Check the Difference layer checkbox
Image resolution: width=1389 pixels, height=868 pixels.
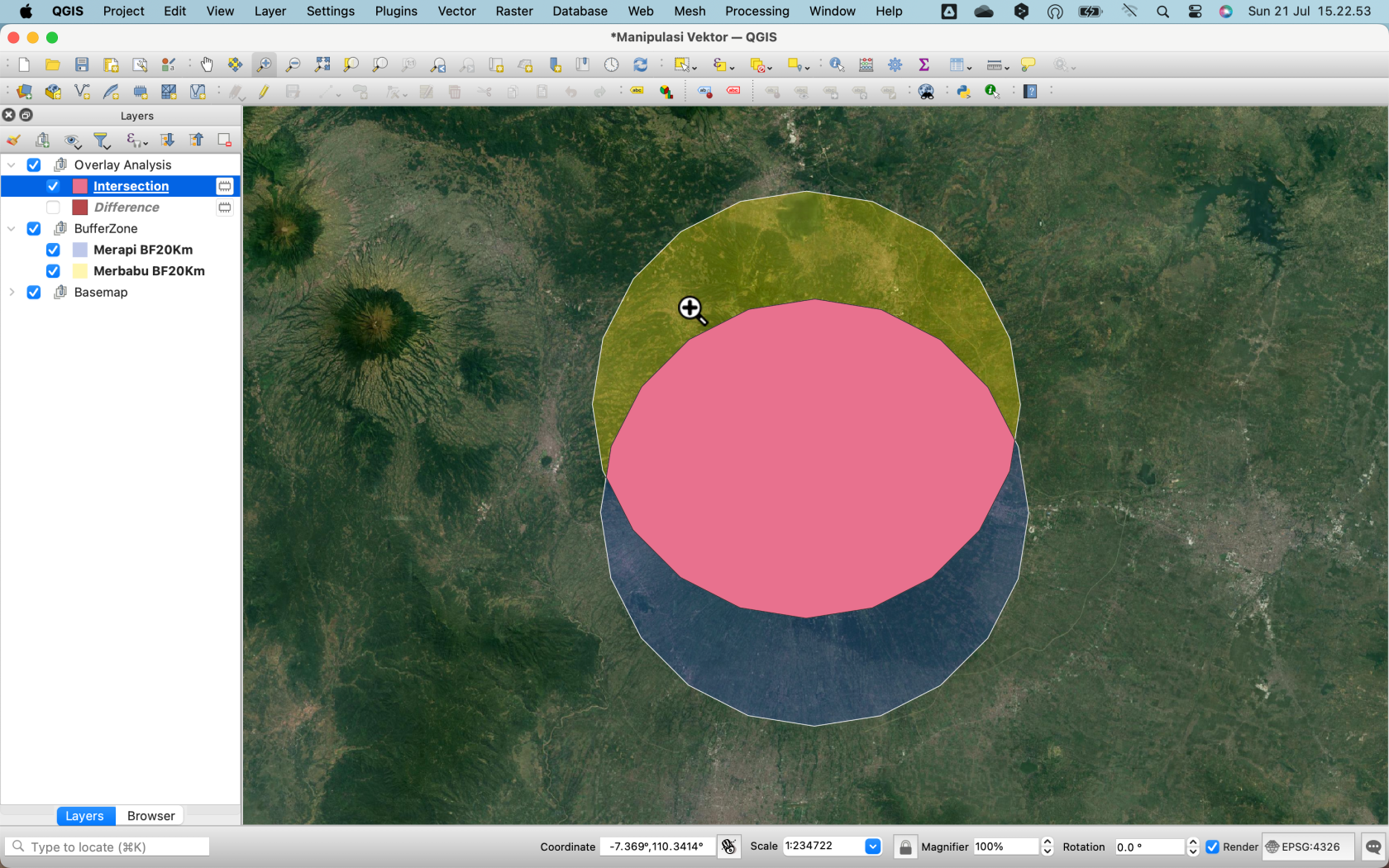[53, 207]
